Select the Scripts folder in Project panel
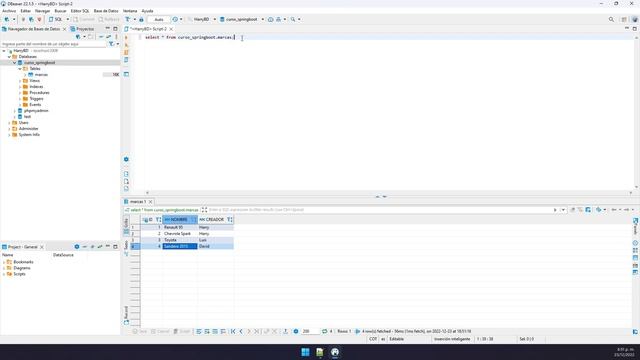640x360 pixels. coord(19,274)
